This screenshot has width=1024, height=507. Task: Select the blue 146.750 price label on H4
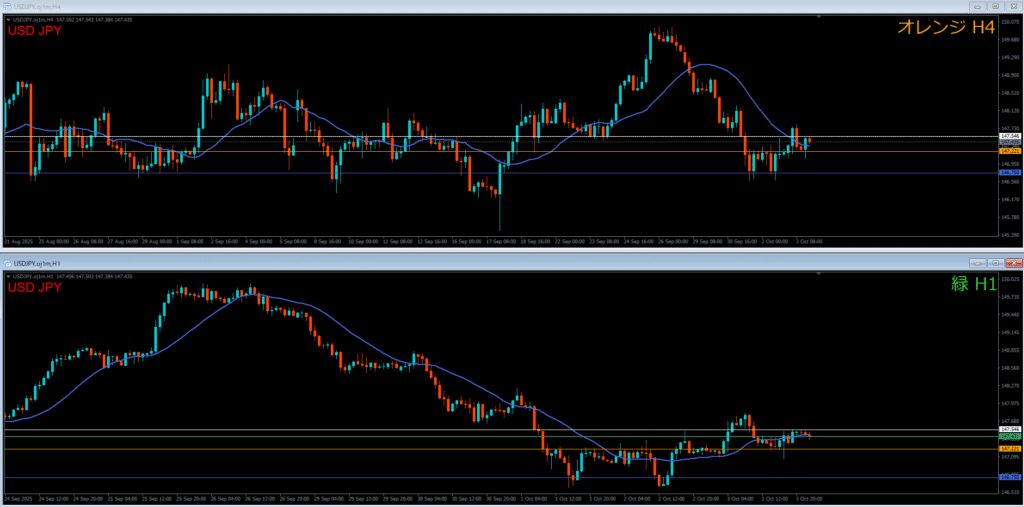[1010, 172]
